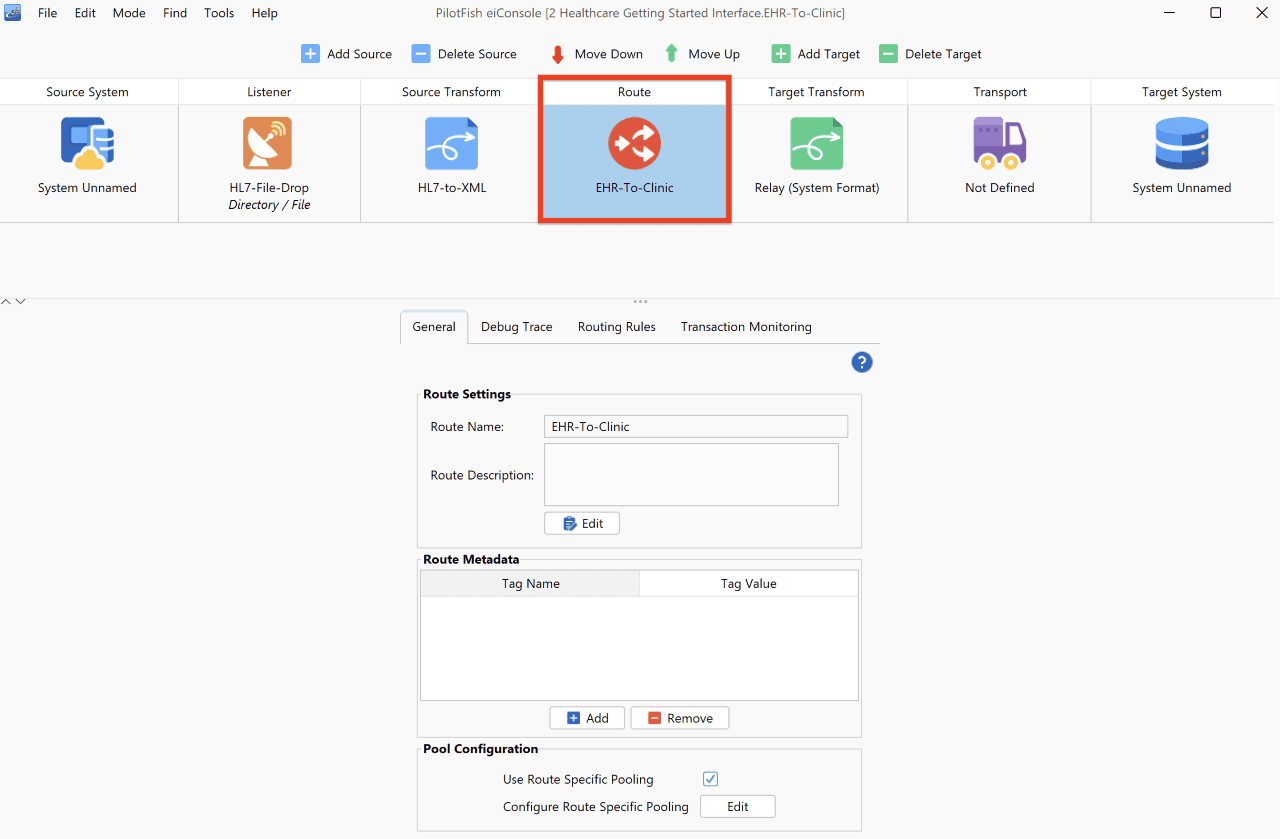The width and height of the screenshot is (1280, 839).
Task: Select the Source System Unnamed icon
Action: coord(87,143)
